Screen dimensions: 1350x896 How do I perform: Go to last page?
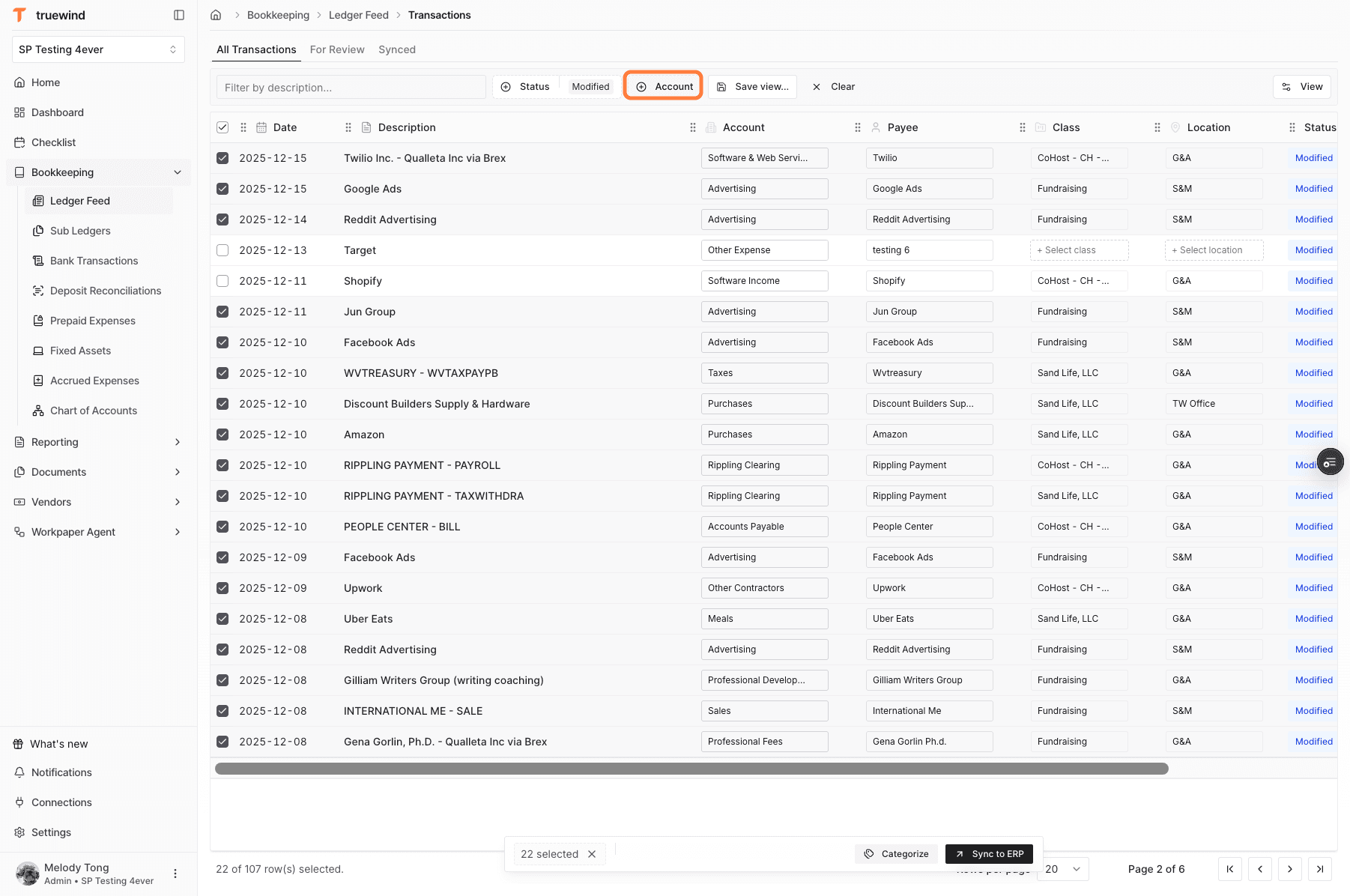pos(1320,869)
